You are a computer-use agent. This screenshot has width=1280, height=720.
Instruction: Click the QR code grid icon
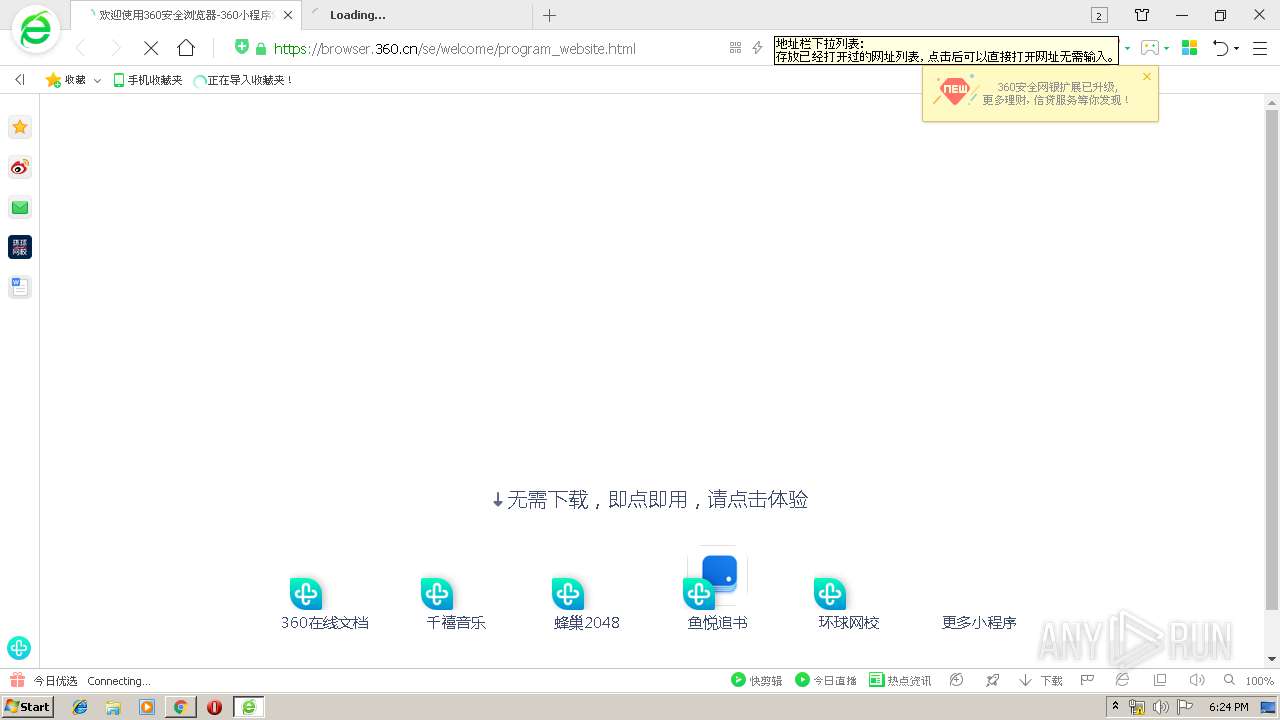[x=735, y=48]
